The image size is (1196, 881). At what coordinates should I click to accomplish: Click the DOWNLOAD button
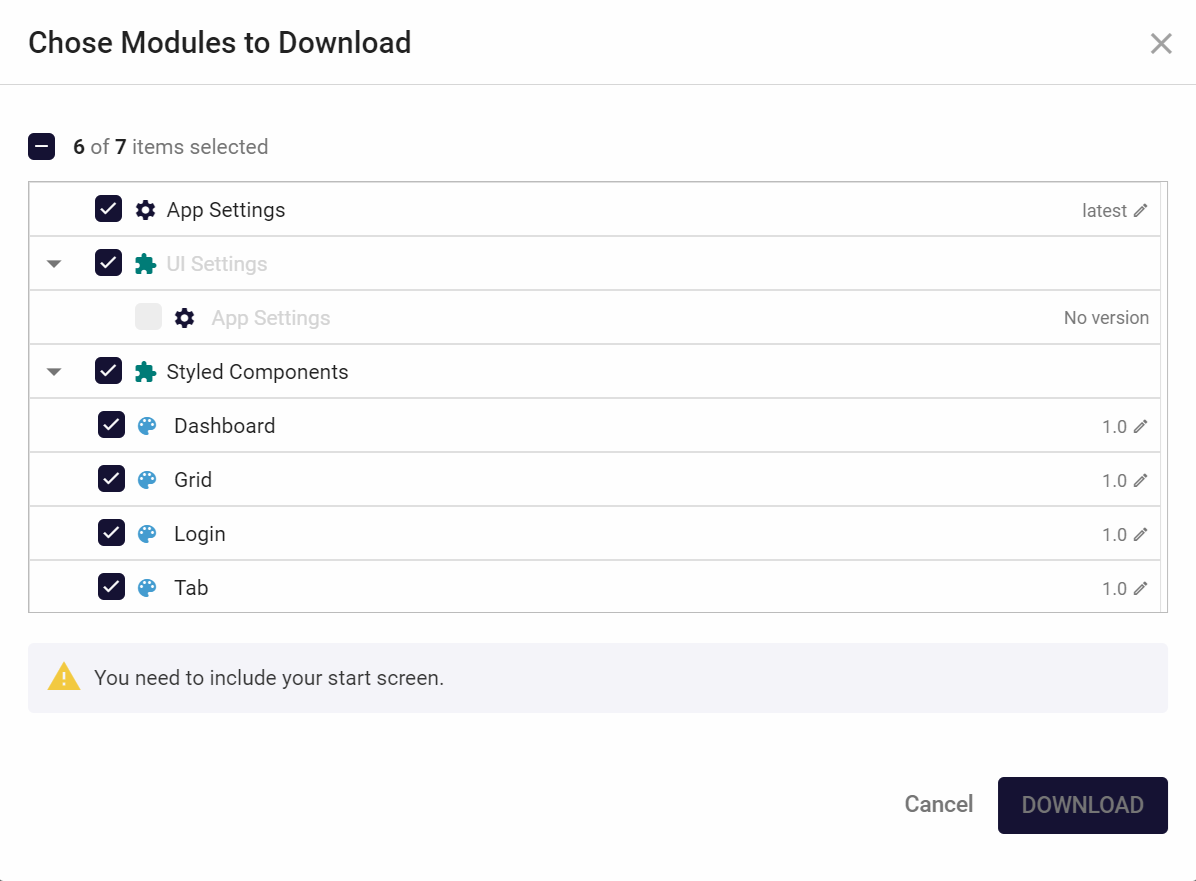point(1082,805)
